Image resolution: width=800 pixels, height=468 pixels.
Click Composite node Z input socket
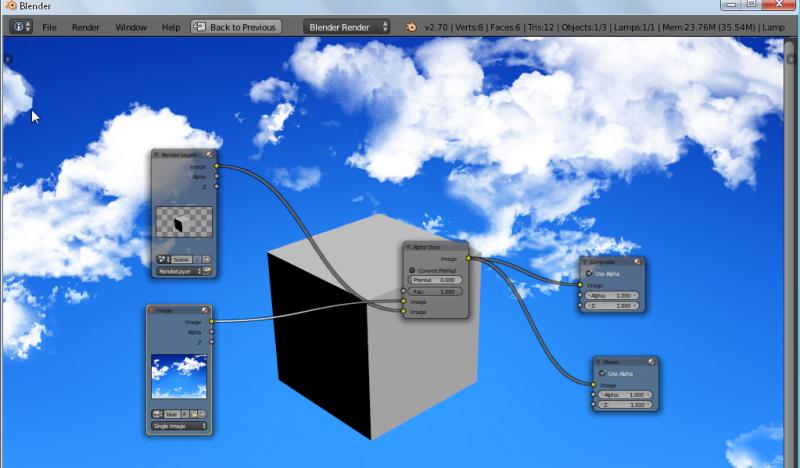580,305
